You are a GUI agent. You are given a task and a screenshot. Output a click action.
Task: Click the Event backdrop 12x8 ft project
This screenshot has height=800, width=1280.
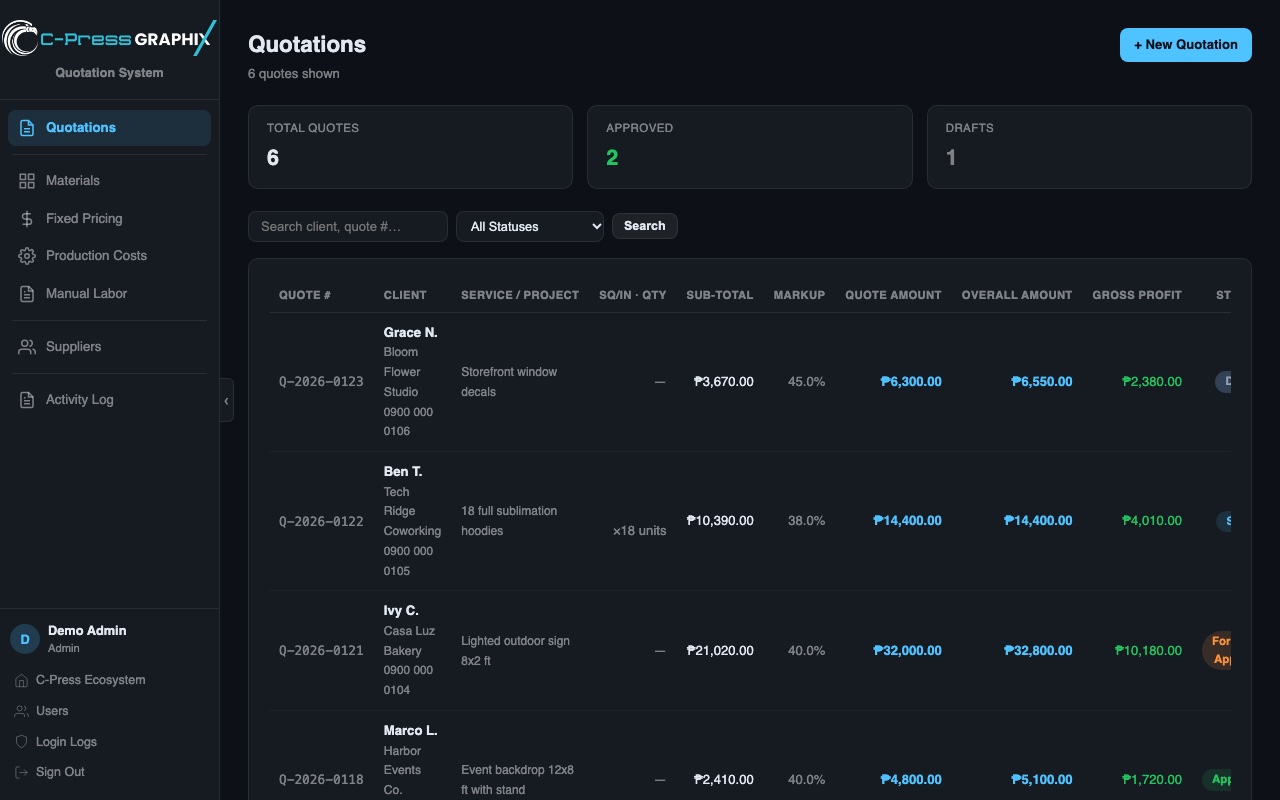517,780
